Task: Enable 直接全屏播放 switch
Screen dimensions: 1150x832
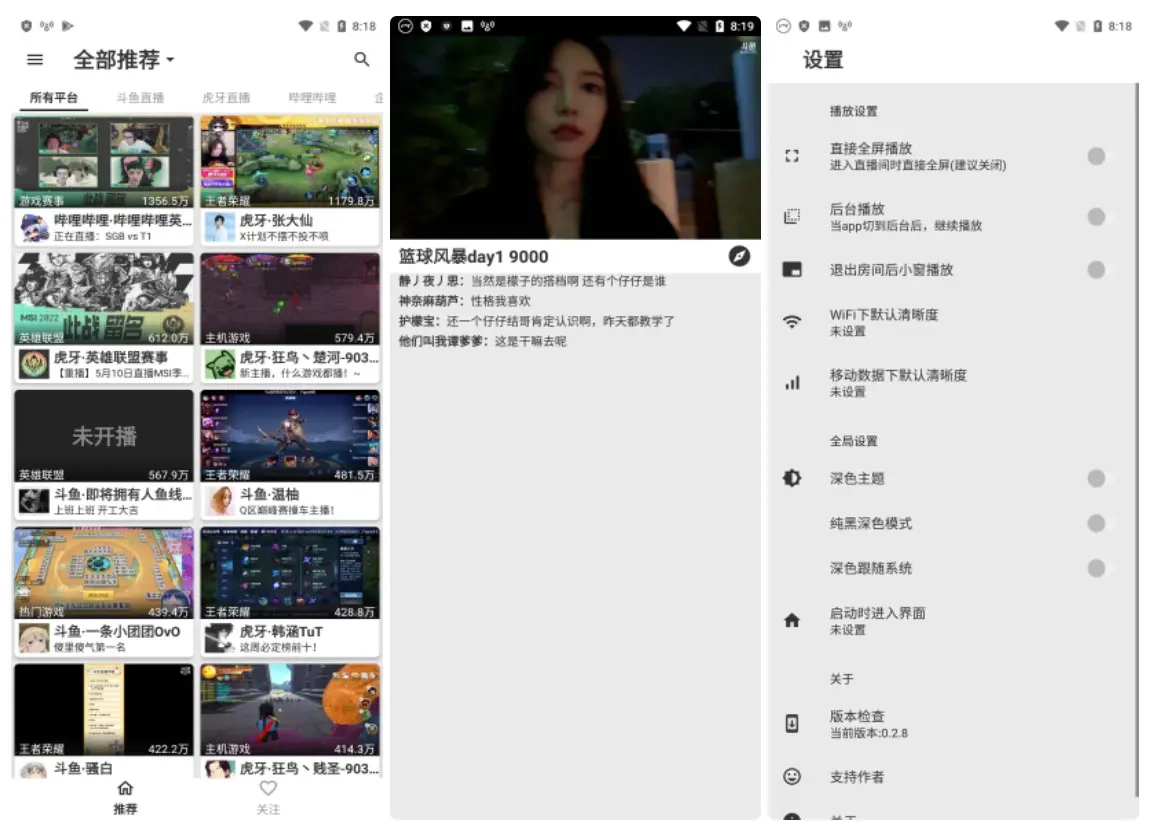Action: pos(1097,156)
